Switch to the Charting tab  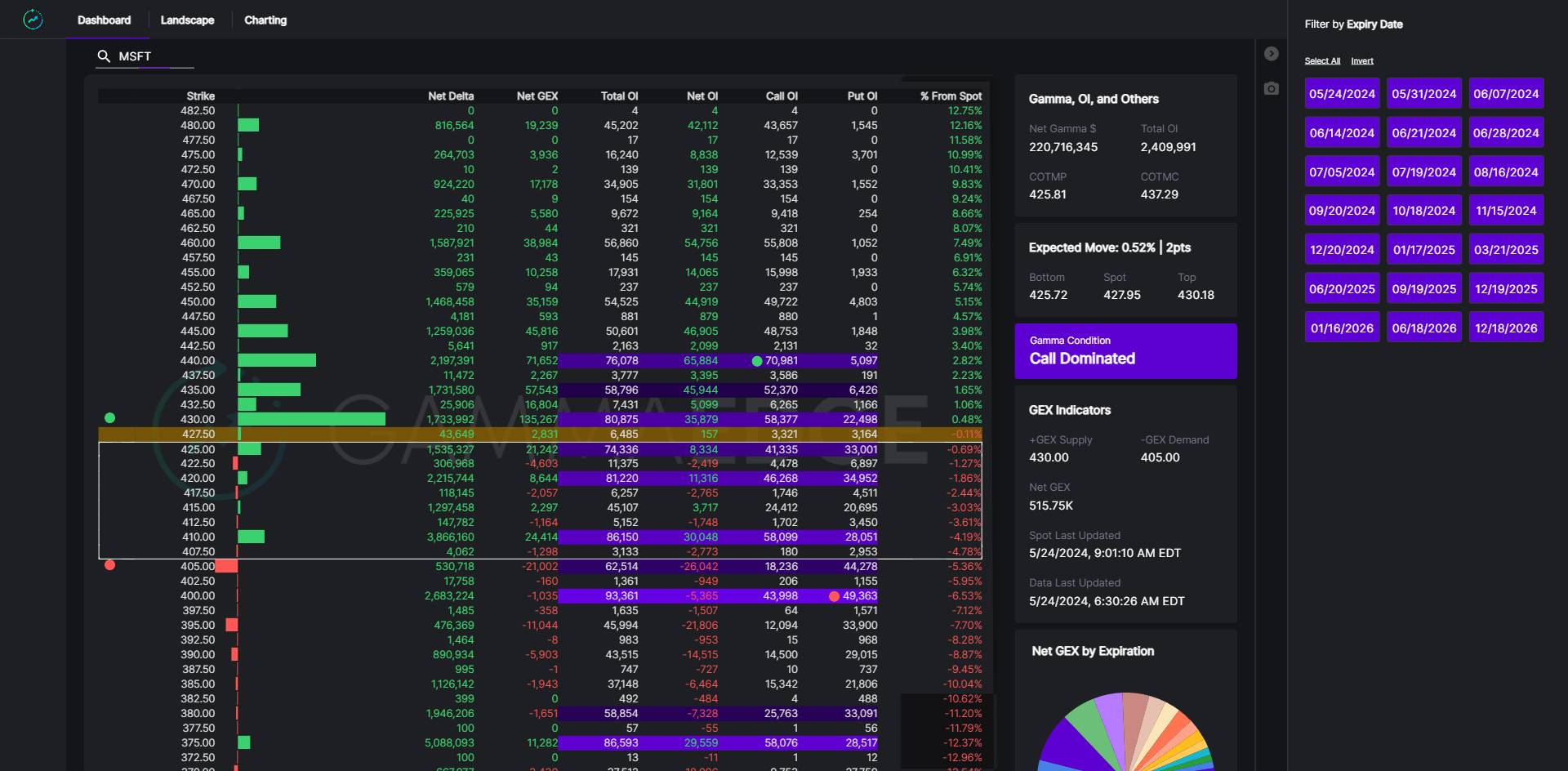[265, 20]
